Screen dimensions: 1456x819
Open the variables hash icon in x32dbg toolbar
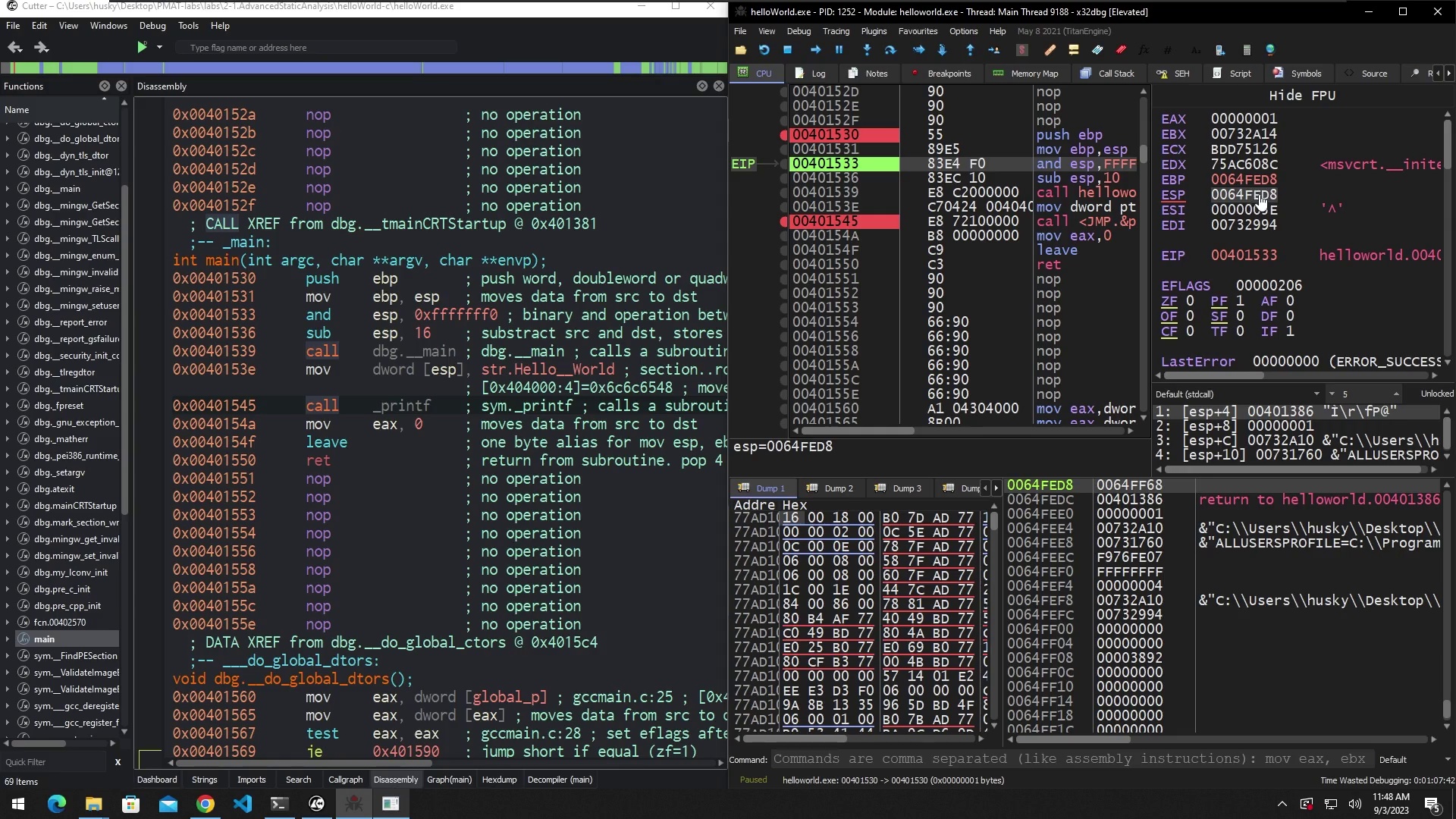coord(1167,50)
